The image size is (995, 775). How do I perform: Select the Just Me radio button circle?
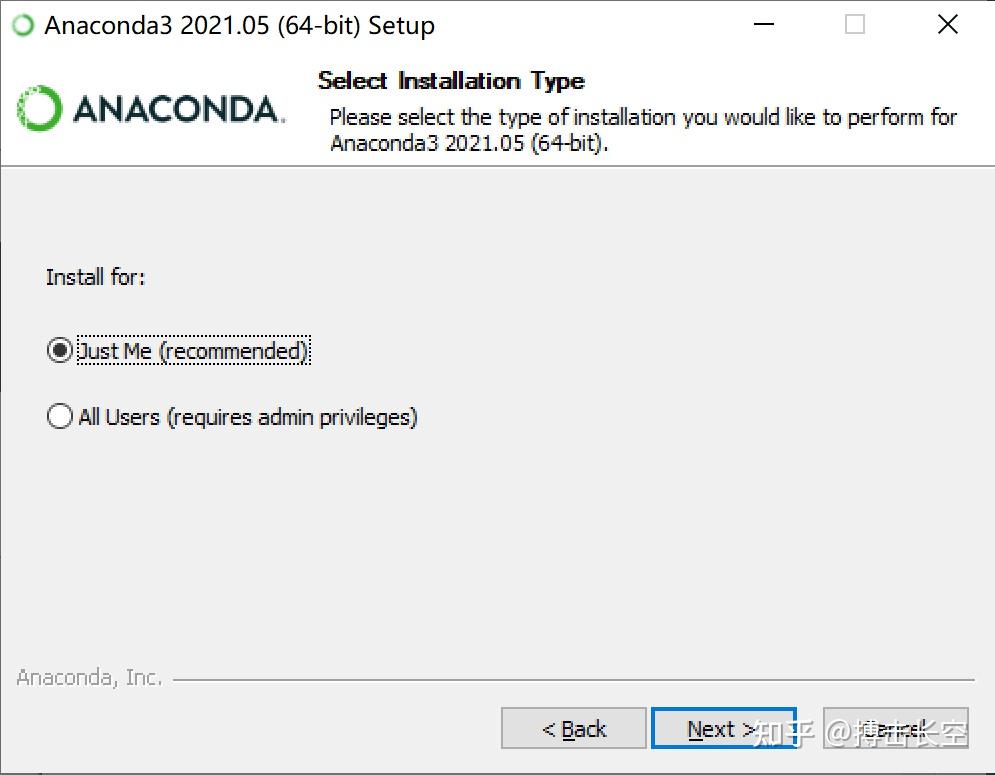60,351
